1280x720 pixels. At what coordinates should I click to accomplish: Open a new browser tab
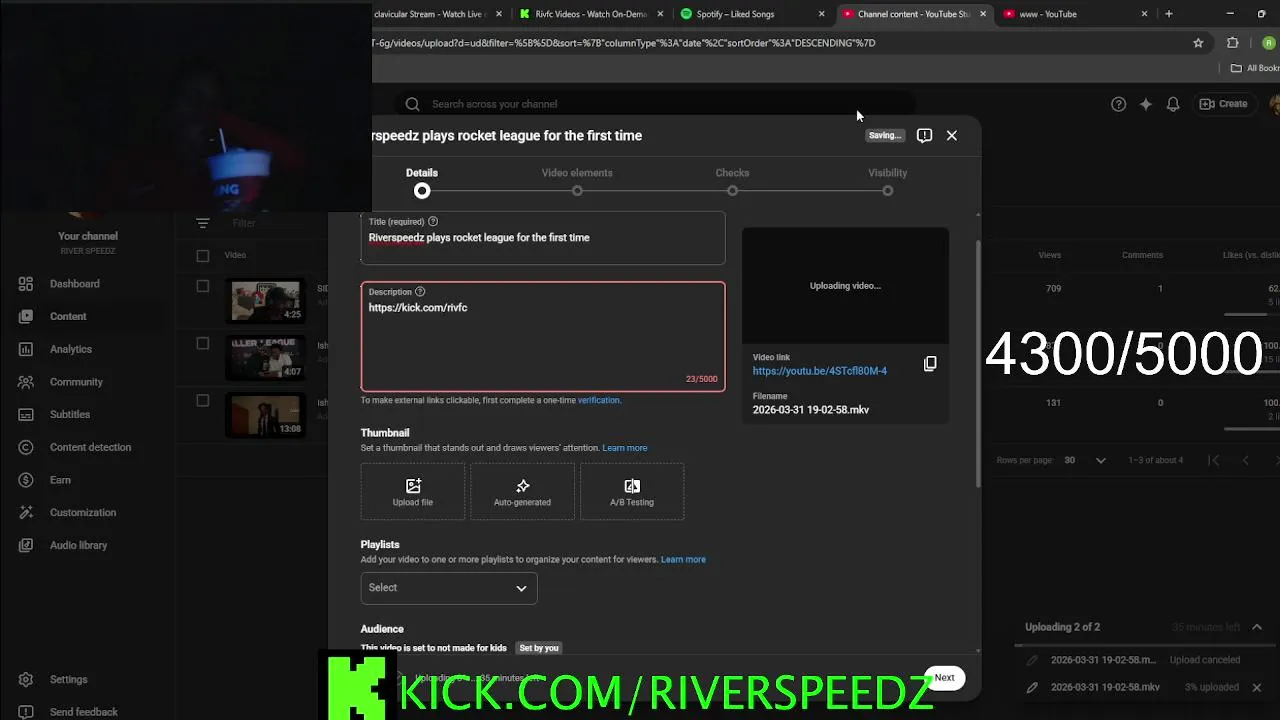1169,14
